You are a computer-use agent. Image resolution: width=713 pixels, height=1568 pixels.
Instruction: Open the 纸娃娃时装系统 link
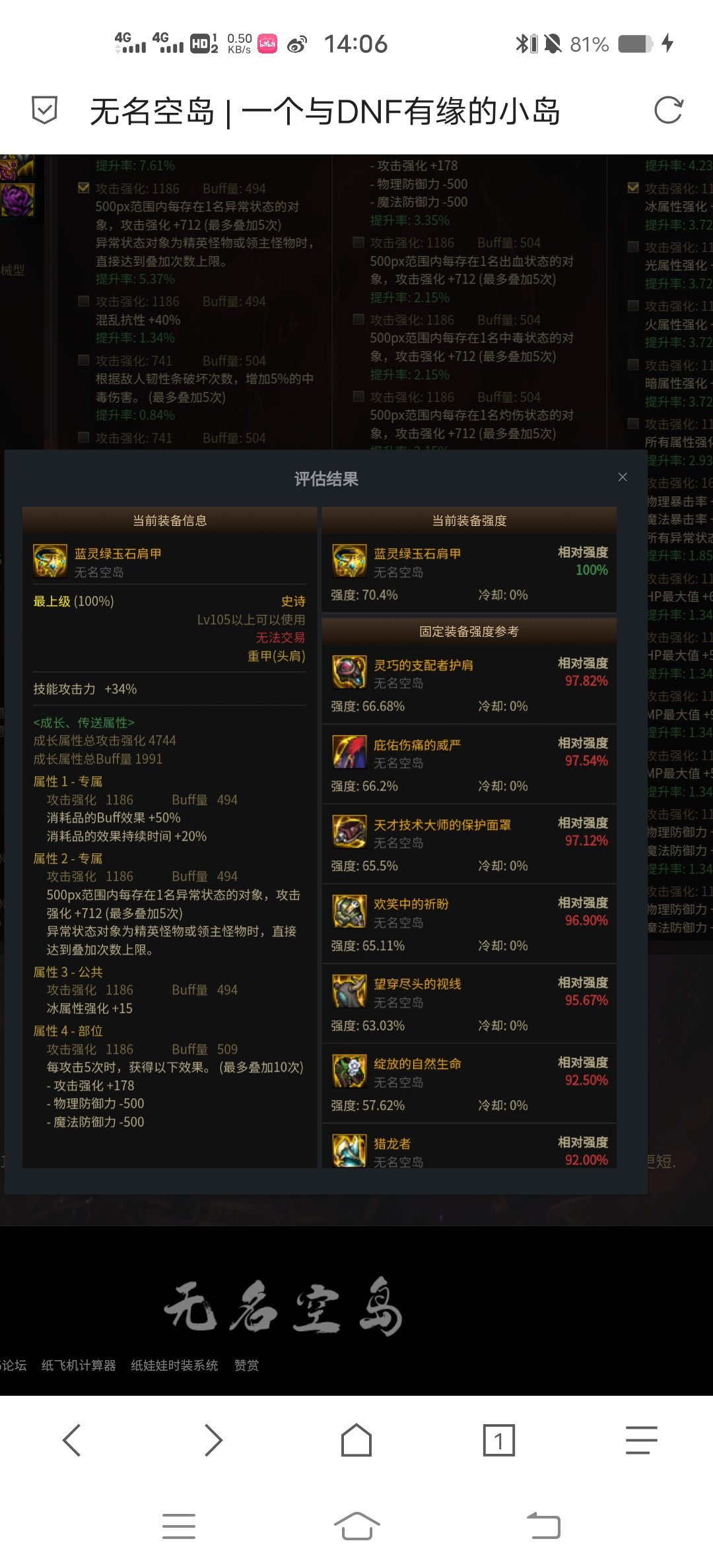(x=174, y=1365)
